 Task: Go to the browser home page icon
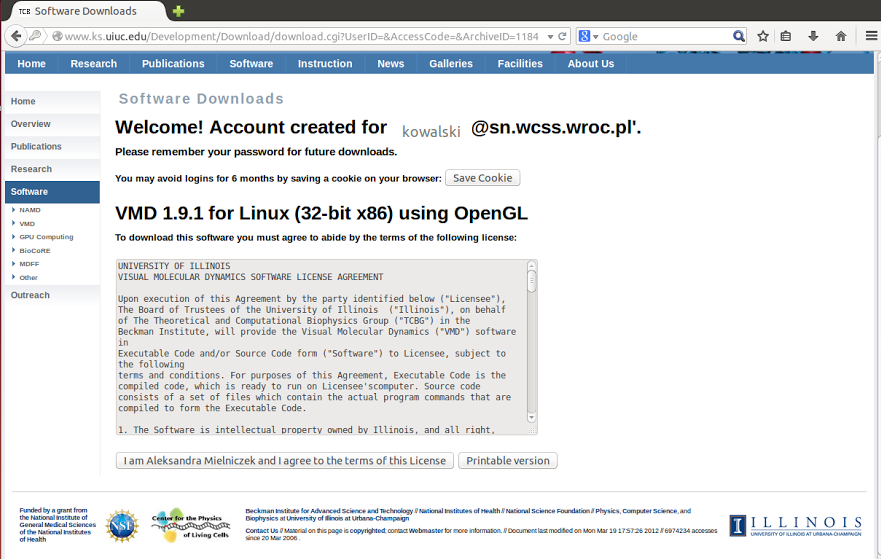coord(841,36)
